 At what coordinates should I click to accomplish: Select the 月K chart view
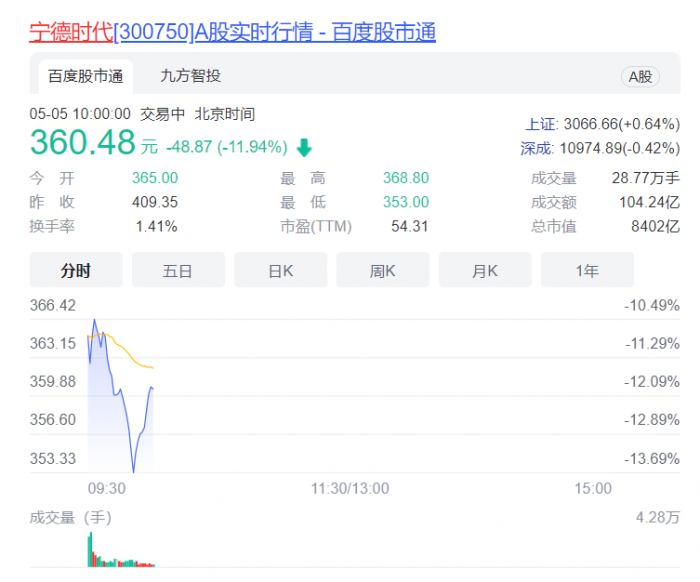pos(485,270)
